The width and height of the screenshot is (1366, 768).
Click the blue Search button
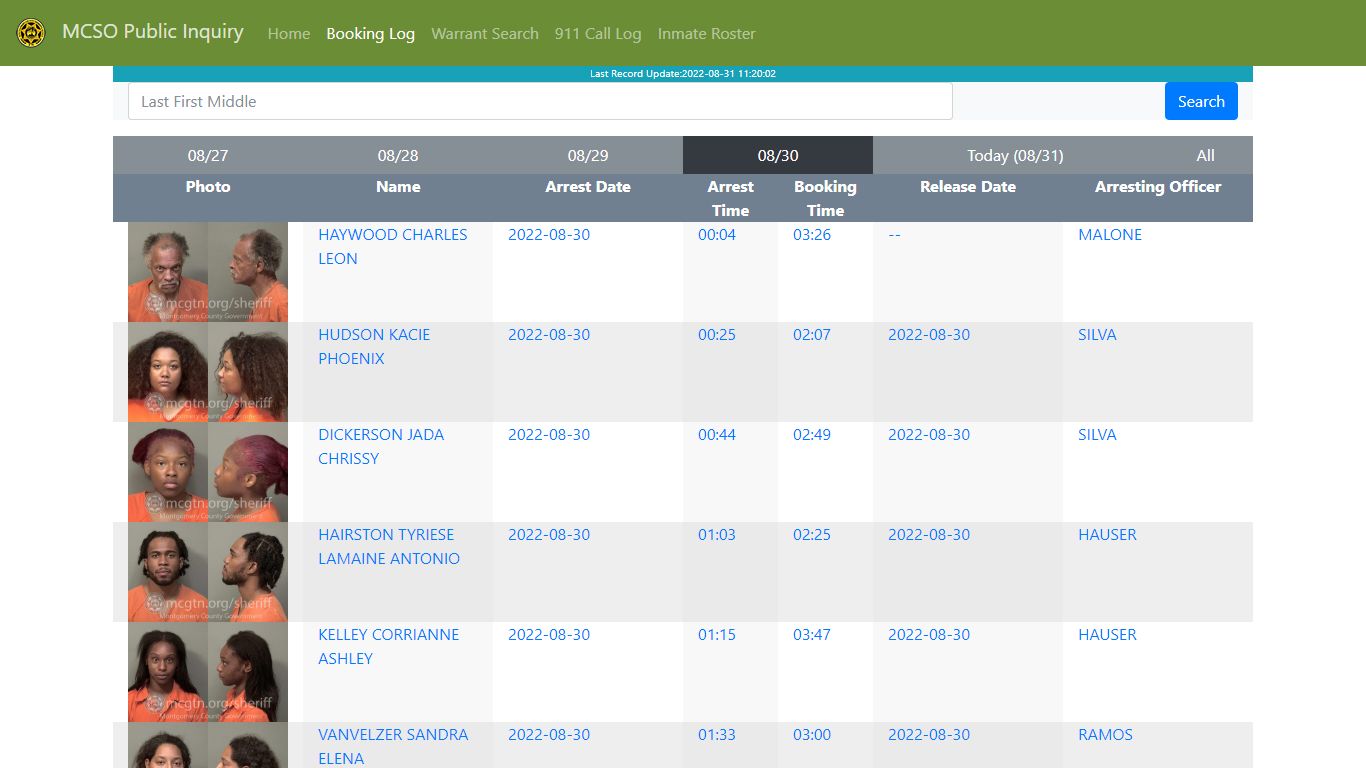tap(1201, 101)
